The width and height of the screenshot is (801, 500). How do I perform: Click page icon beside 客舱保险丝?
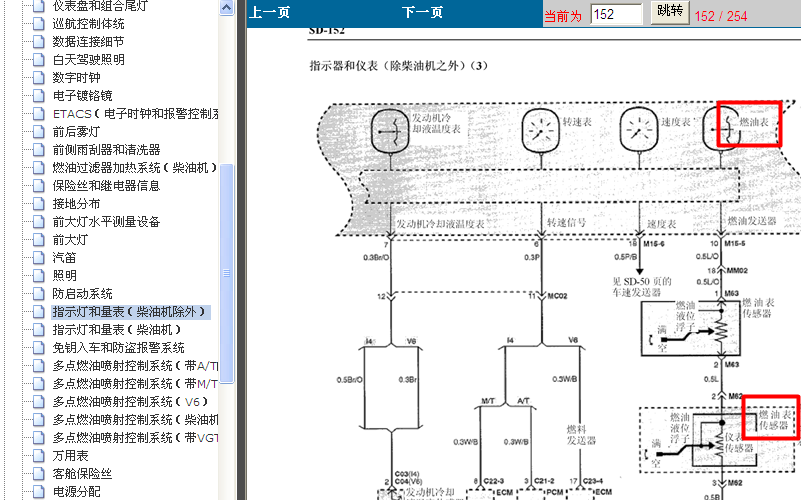click(39, 473)
